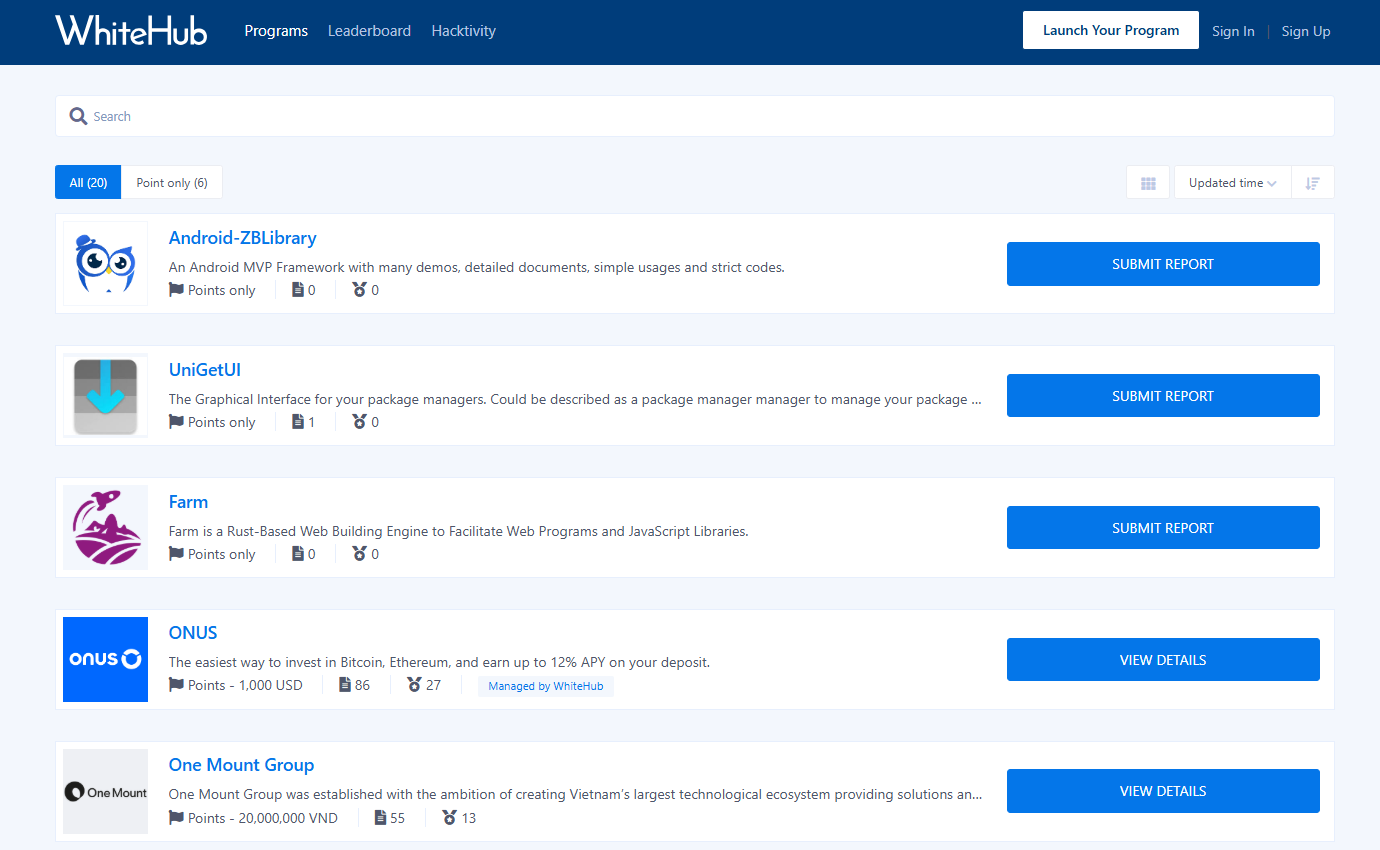Focus the program Search field
The image size is (1380, 850).
[x=694, y=116]
